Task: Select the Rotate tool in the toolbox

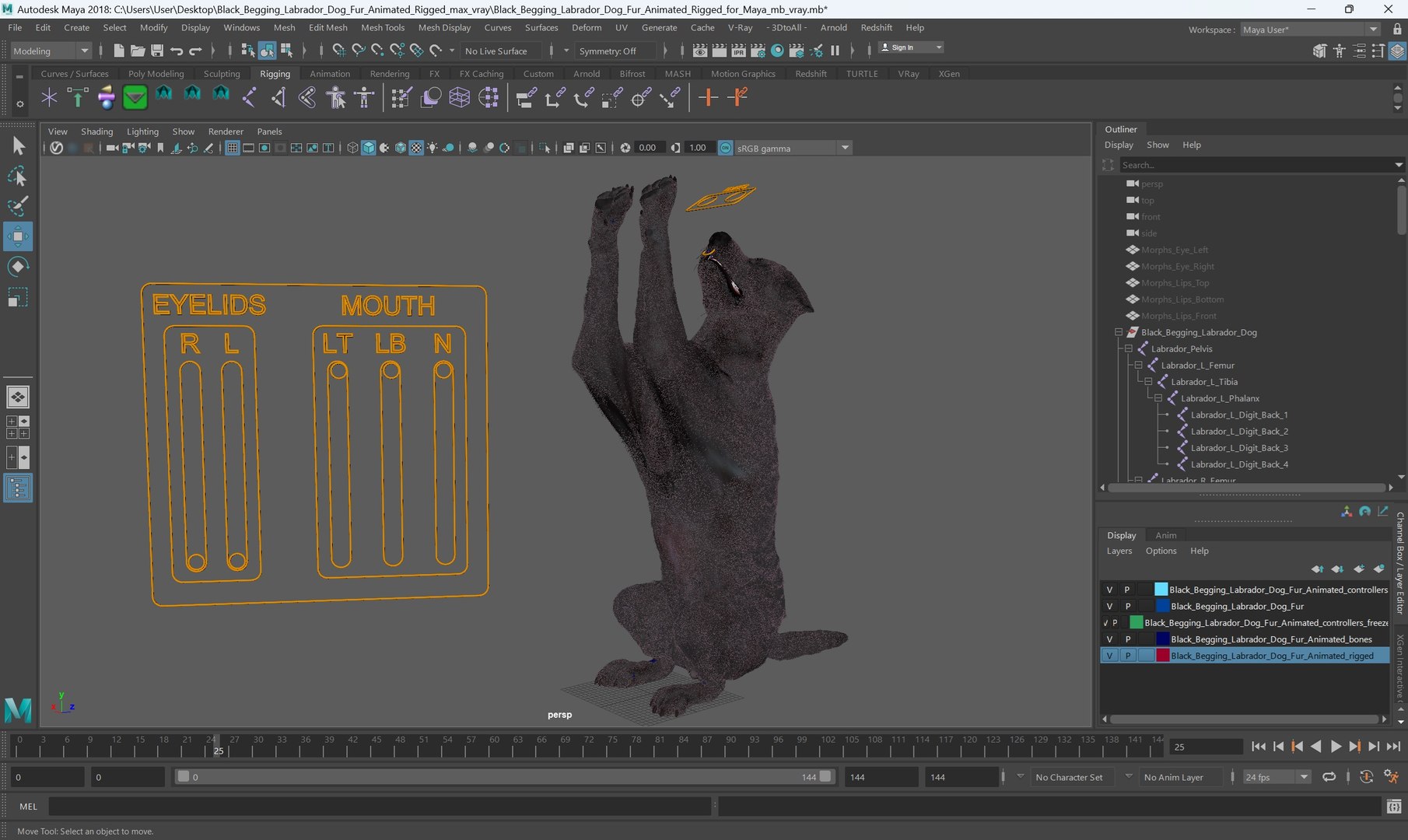Action: point(18,267)
